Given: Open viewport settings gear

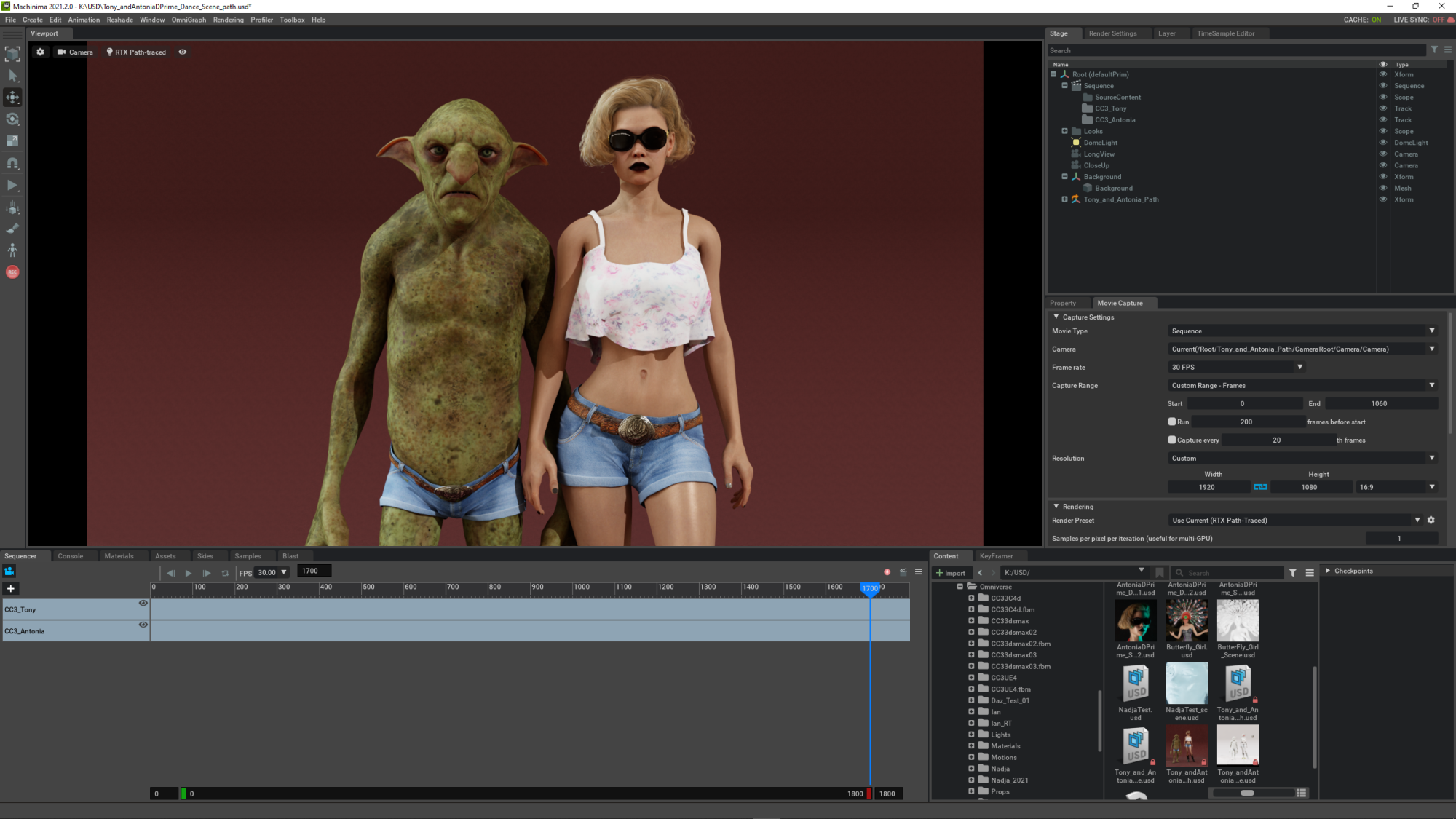Looking at the screenshot, I should point(40,52).
